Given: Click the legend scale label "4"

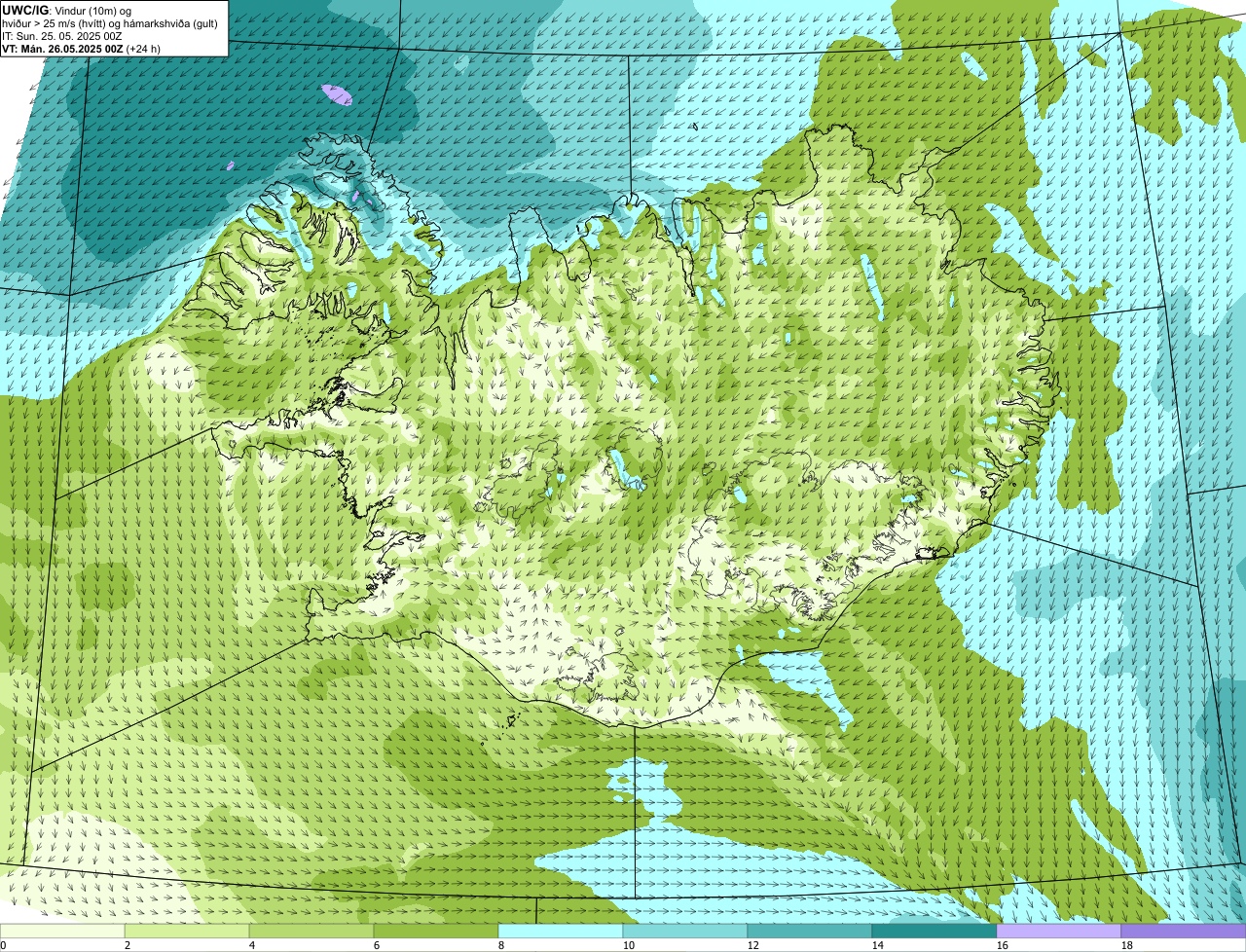Looking at the screenshot, I should pyautogui.click(x=252, y=945).
